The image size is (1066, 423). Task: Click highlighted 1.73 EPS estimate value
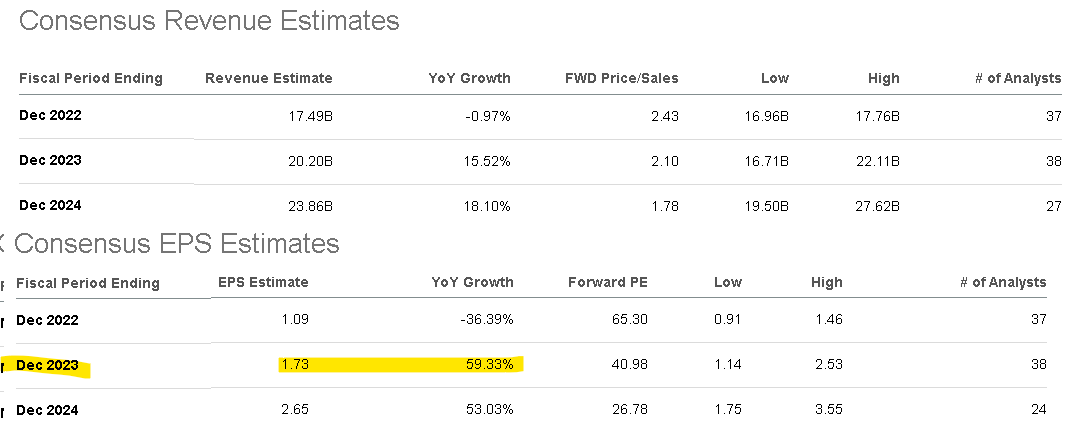coord(293,365)
